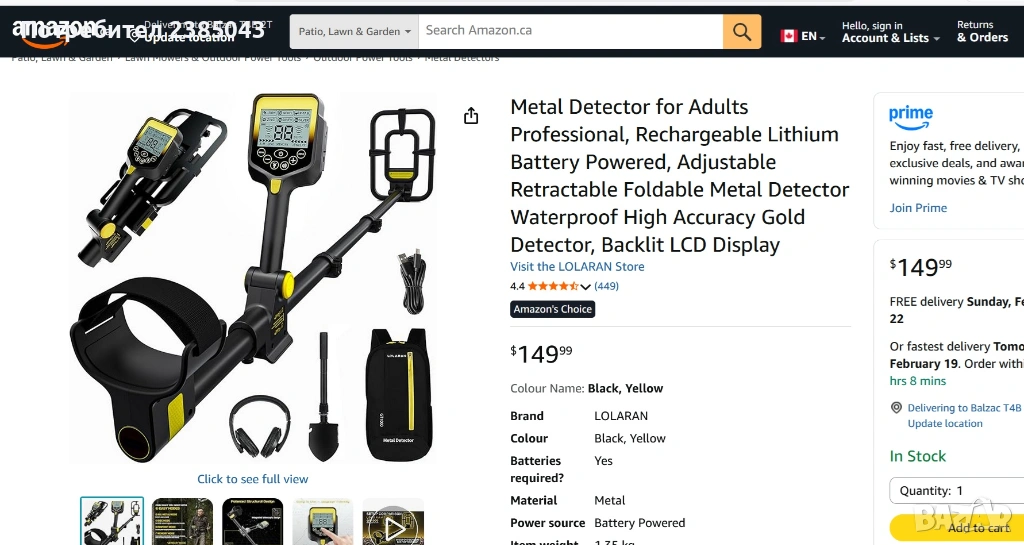Select the first product thumbnail image
Image resolution: width=1024 pixels, height=545 pixels.
112,521
